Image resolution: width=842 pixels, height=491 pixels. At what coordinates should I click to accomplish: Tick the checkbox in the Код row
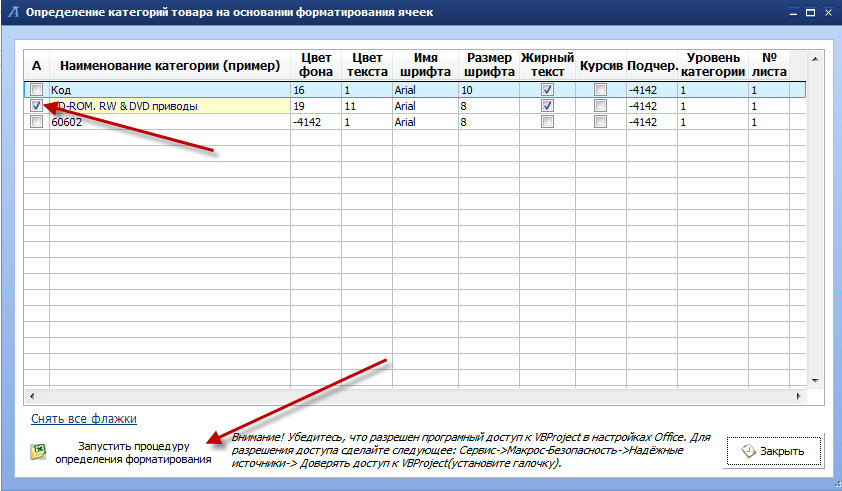(x=37, y=90)
